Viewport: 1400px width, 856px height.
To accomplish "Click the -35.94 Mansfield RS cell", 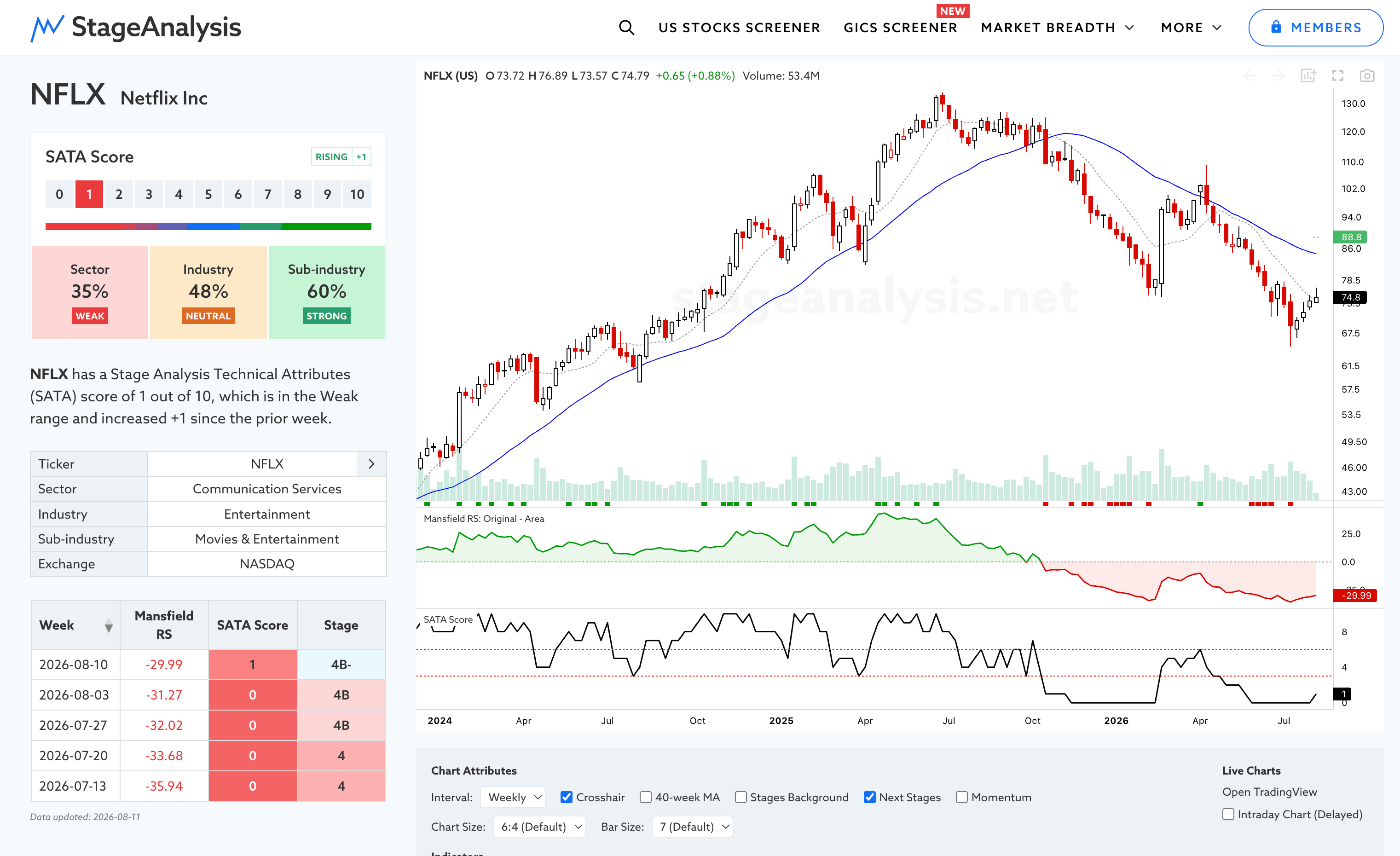I will pos(164,786).
